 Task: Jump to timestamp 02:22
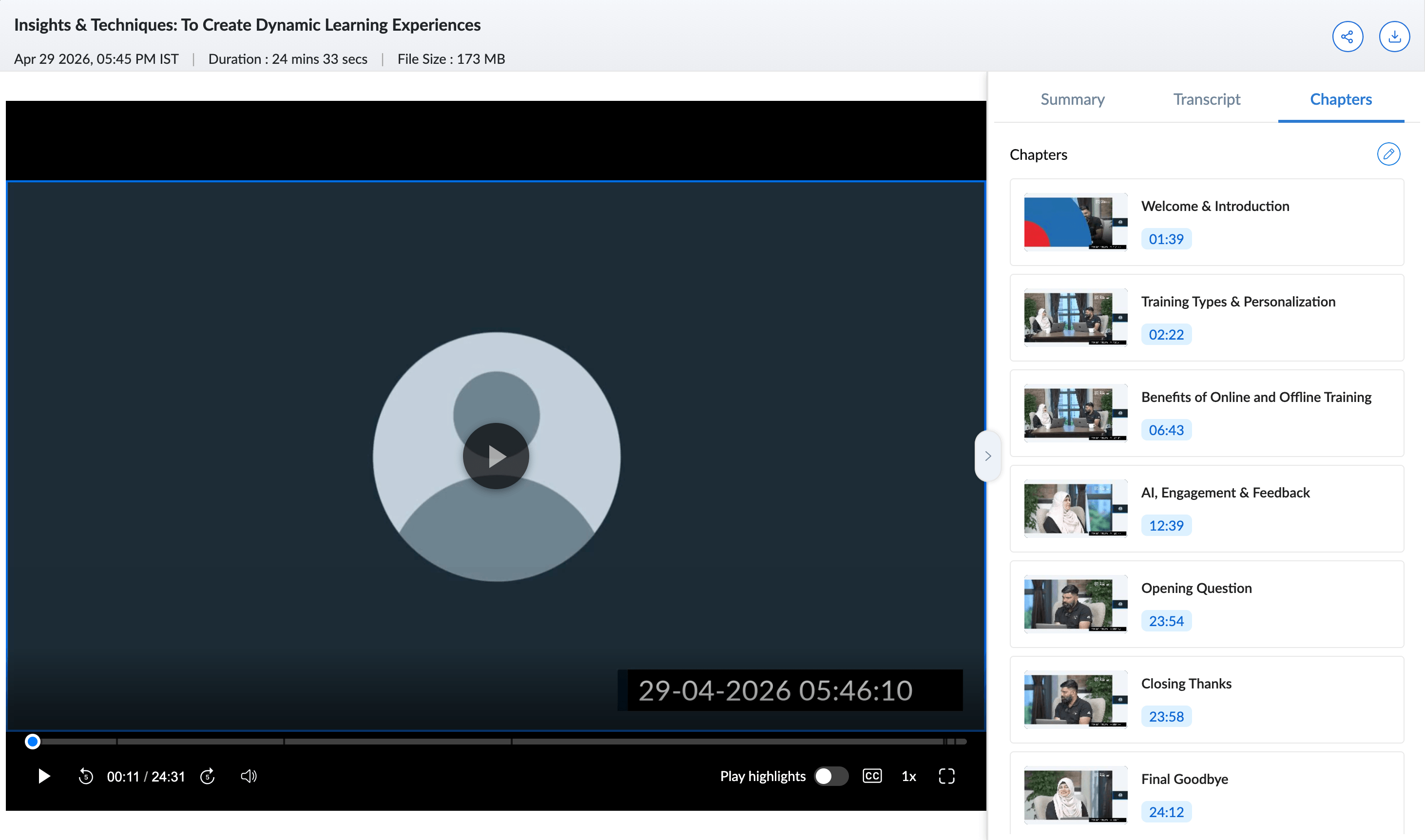(x=1166, y=335)
